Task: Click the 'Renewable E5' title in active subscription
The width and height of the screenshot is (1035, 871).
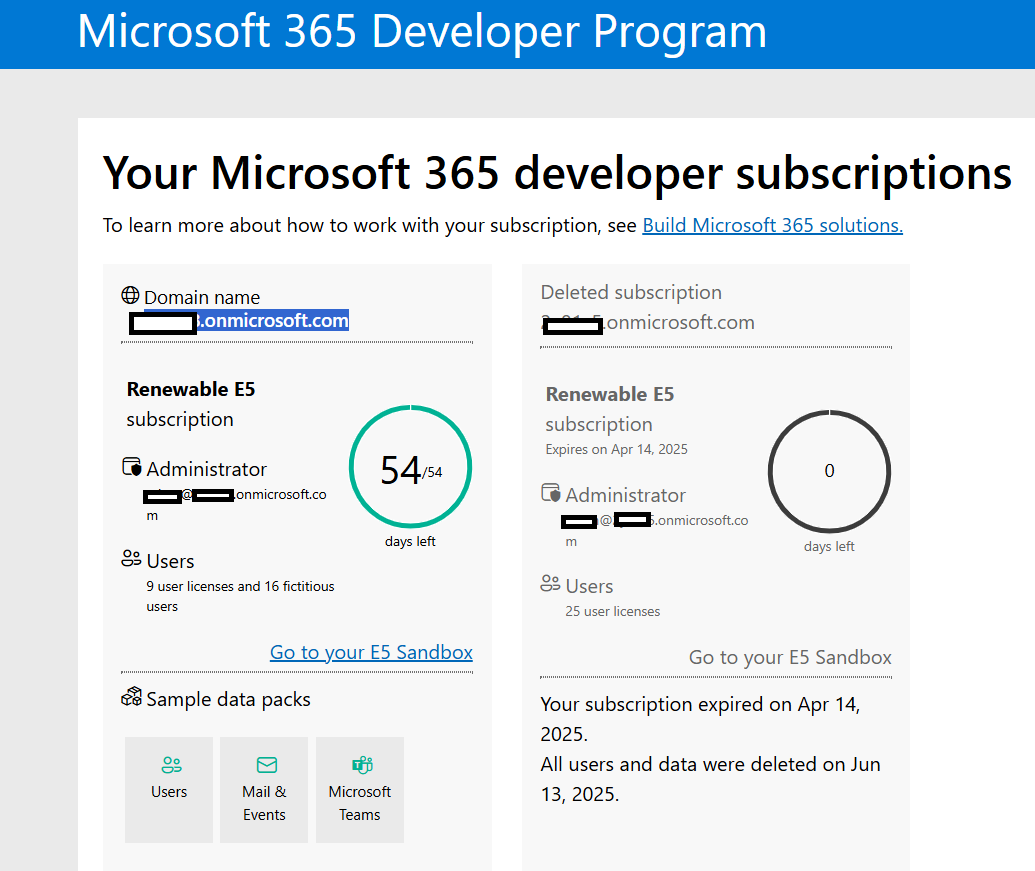Action: tap(191, 389)
